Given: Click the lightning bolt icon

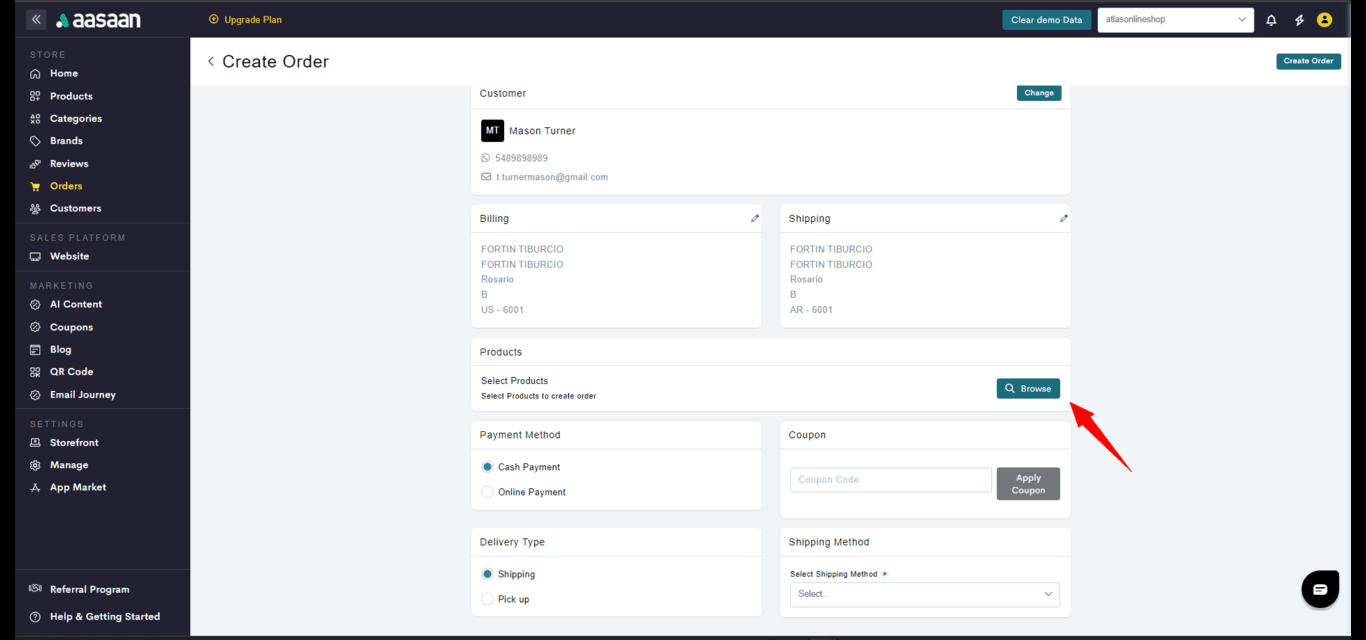Looking at the screenshot, I should click(1299, 20).
